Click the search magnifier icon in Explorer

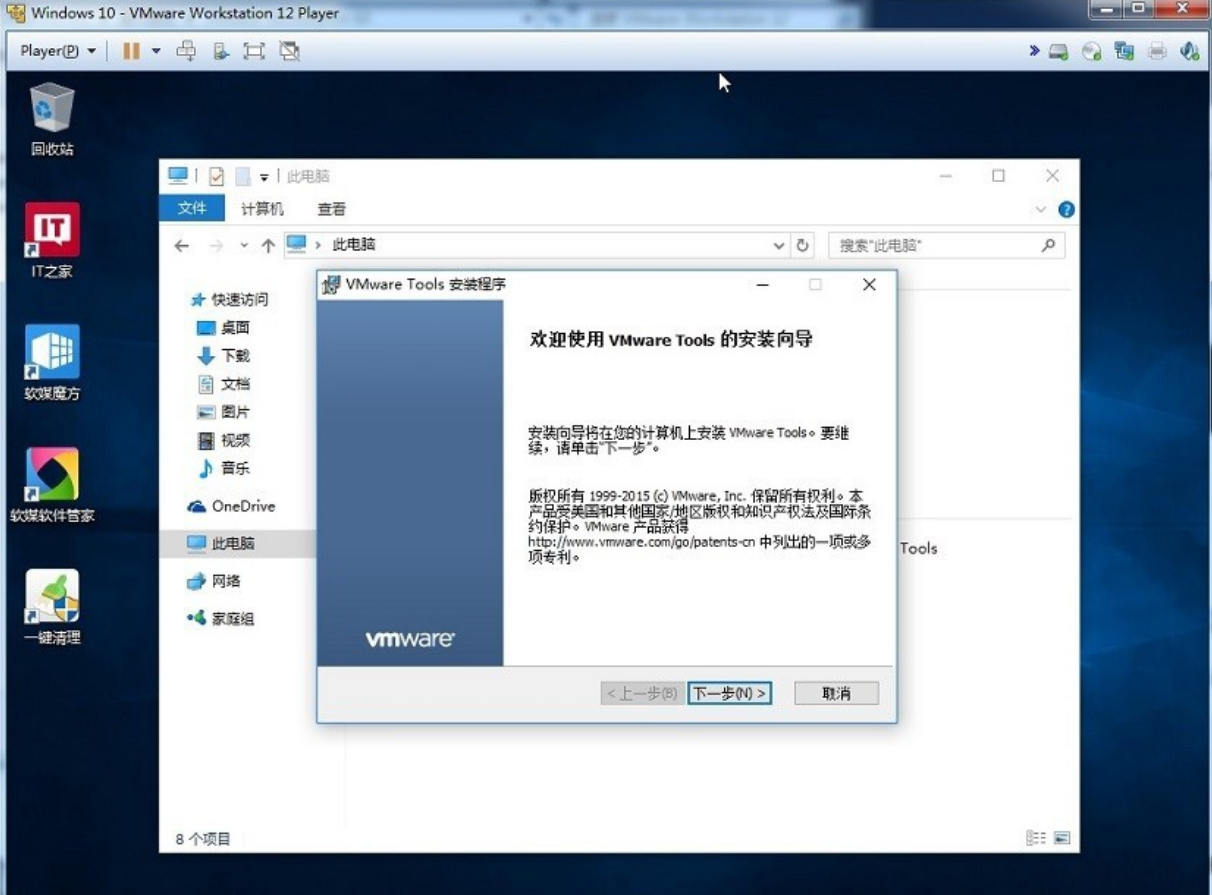(x=1048, y=245)
